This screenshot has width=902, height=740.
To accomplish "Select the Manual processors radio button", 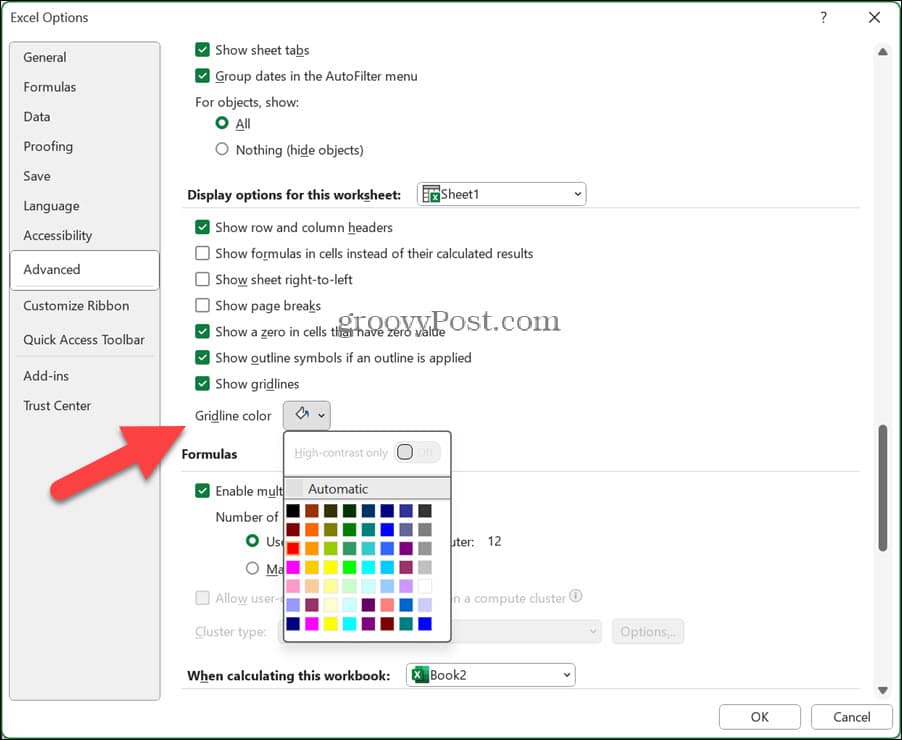I will [252, 569].
